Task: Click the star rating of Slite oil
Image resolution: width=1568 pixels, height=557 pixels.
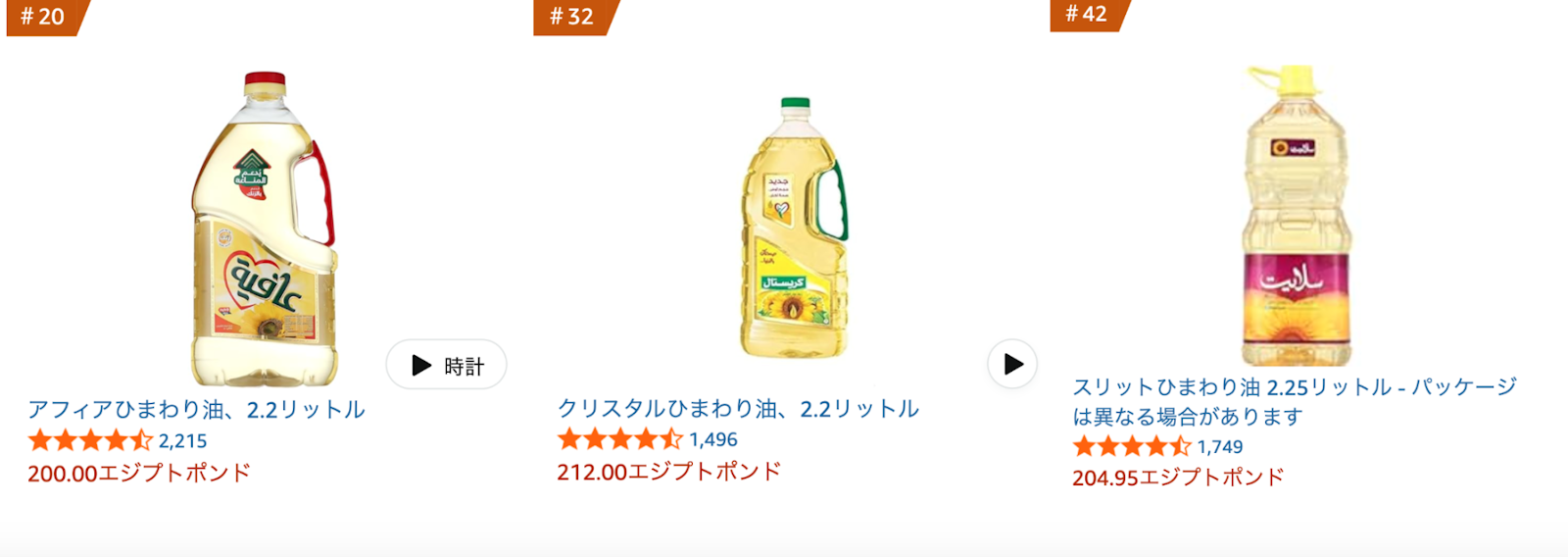Action: [1132, 446]
